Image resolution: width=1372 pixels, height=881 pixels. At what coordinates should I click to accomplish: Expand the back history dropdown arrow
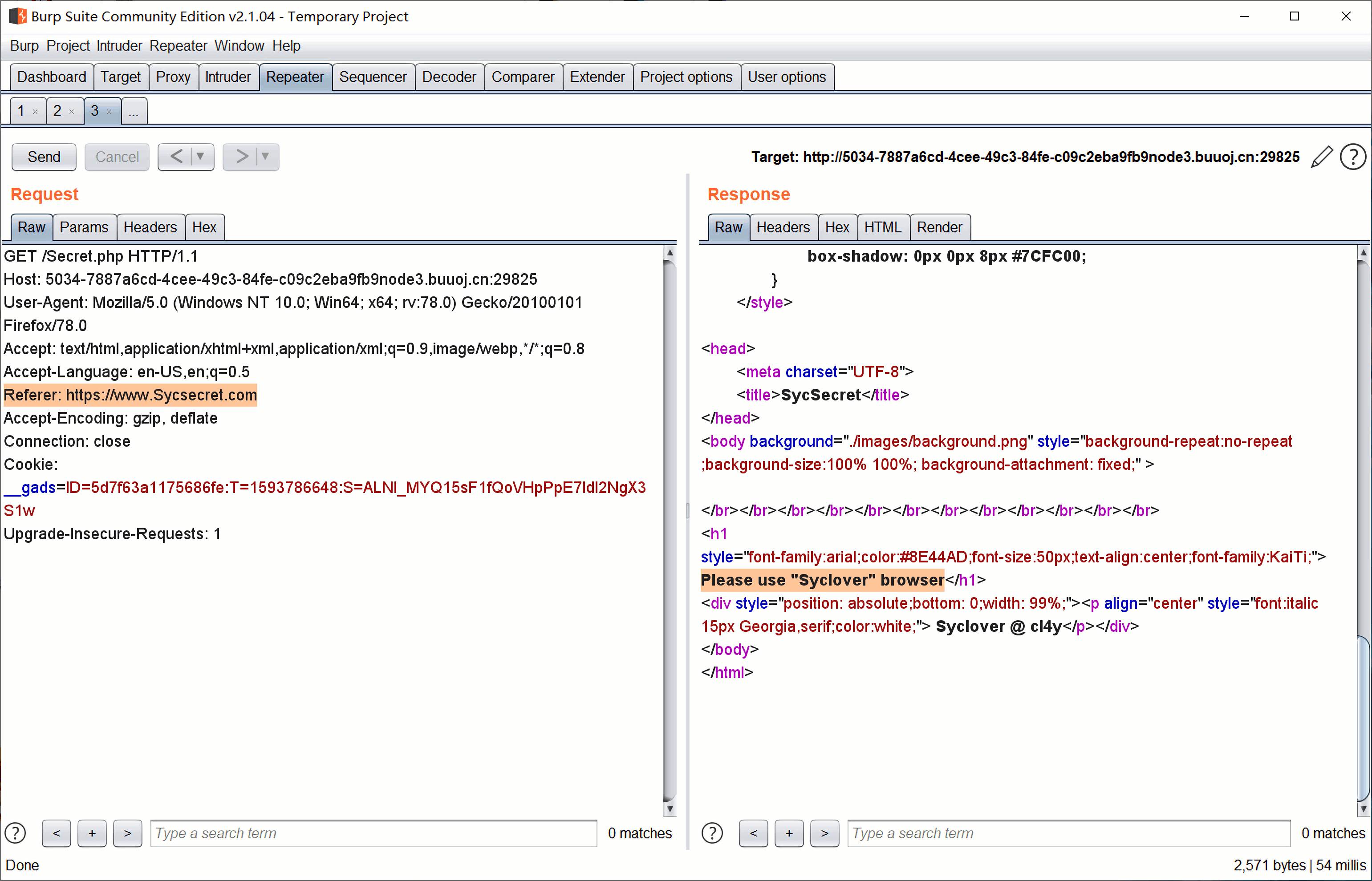coord(200,156)
